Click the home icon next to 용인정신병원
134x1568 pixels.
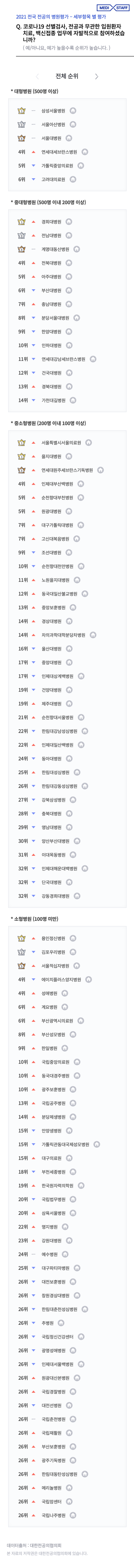click(x=73, y=939)
